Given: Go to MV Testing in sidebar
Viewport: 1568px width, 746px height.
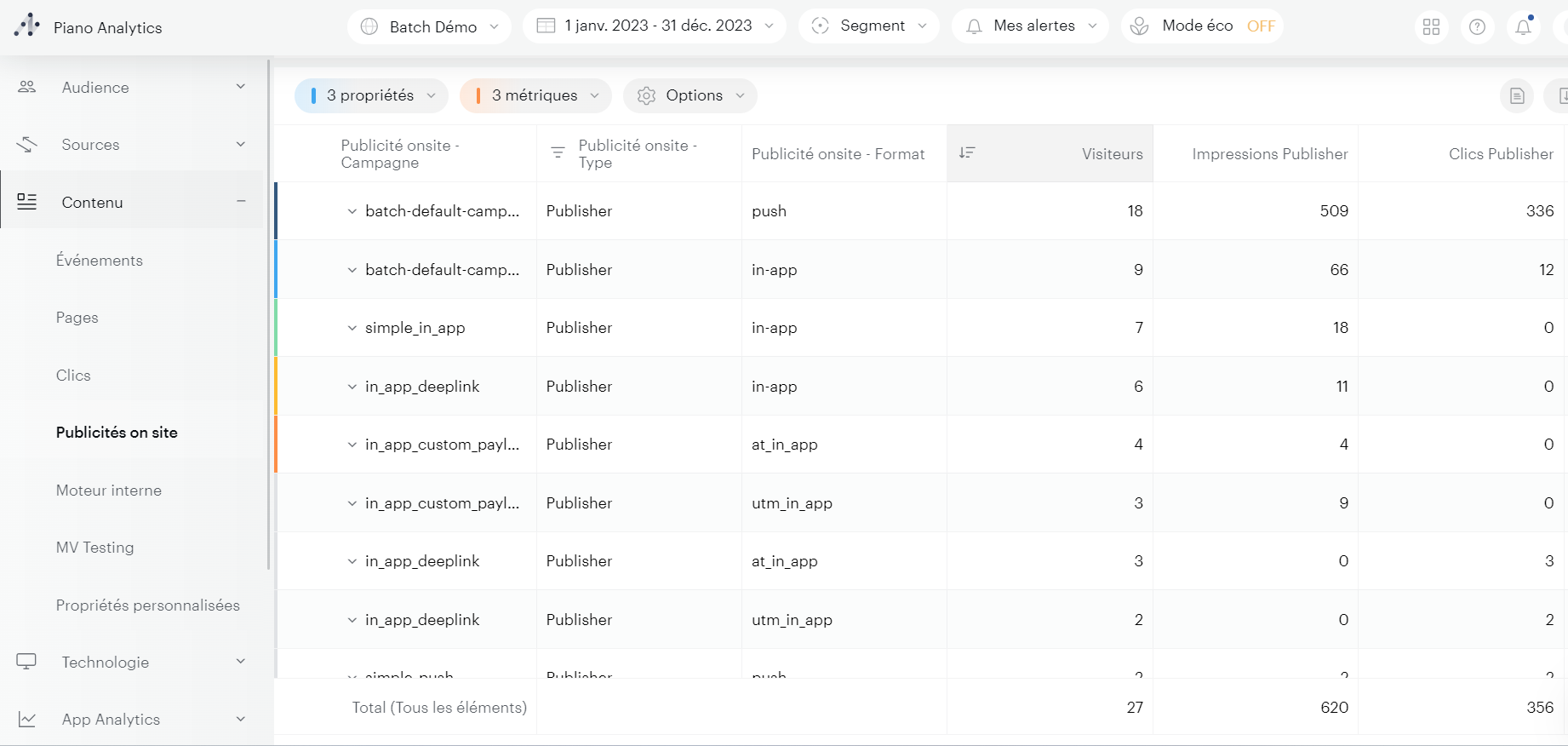Looking at the screenshot, I should pos(95,548).
